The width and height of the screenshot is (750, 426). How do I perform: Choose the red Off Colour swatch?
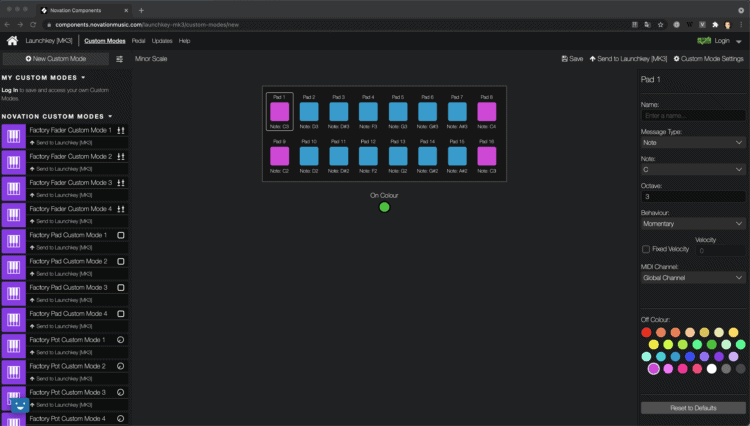click(x=646, y=332)
